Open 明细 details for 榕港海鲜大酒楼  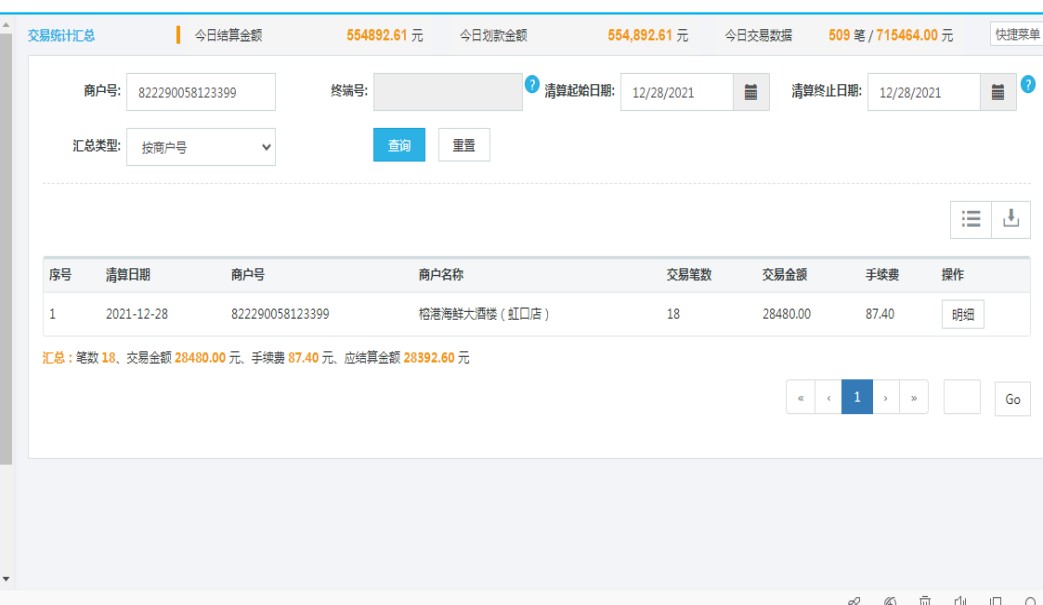962,314
